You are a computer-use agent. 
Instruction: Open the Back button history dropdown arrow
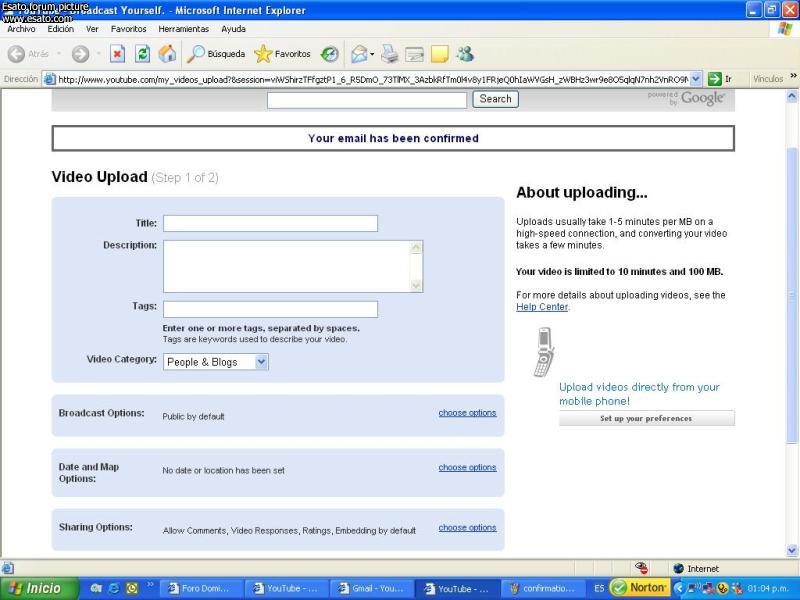59,54
